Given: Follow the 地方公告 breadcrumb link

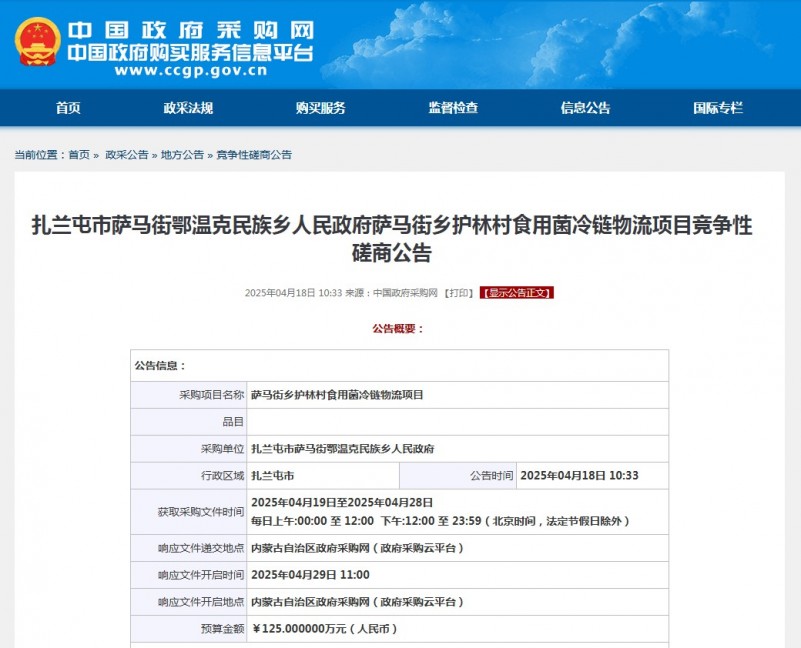Looking at the screenshot, I should (x=182, y=155).
